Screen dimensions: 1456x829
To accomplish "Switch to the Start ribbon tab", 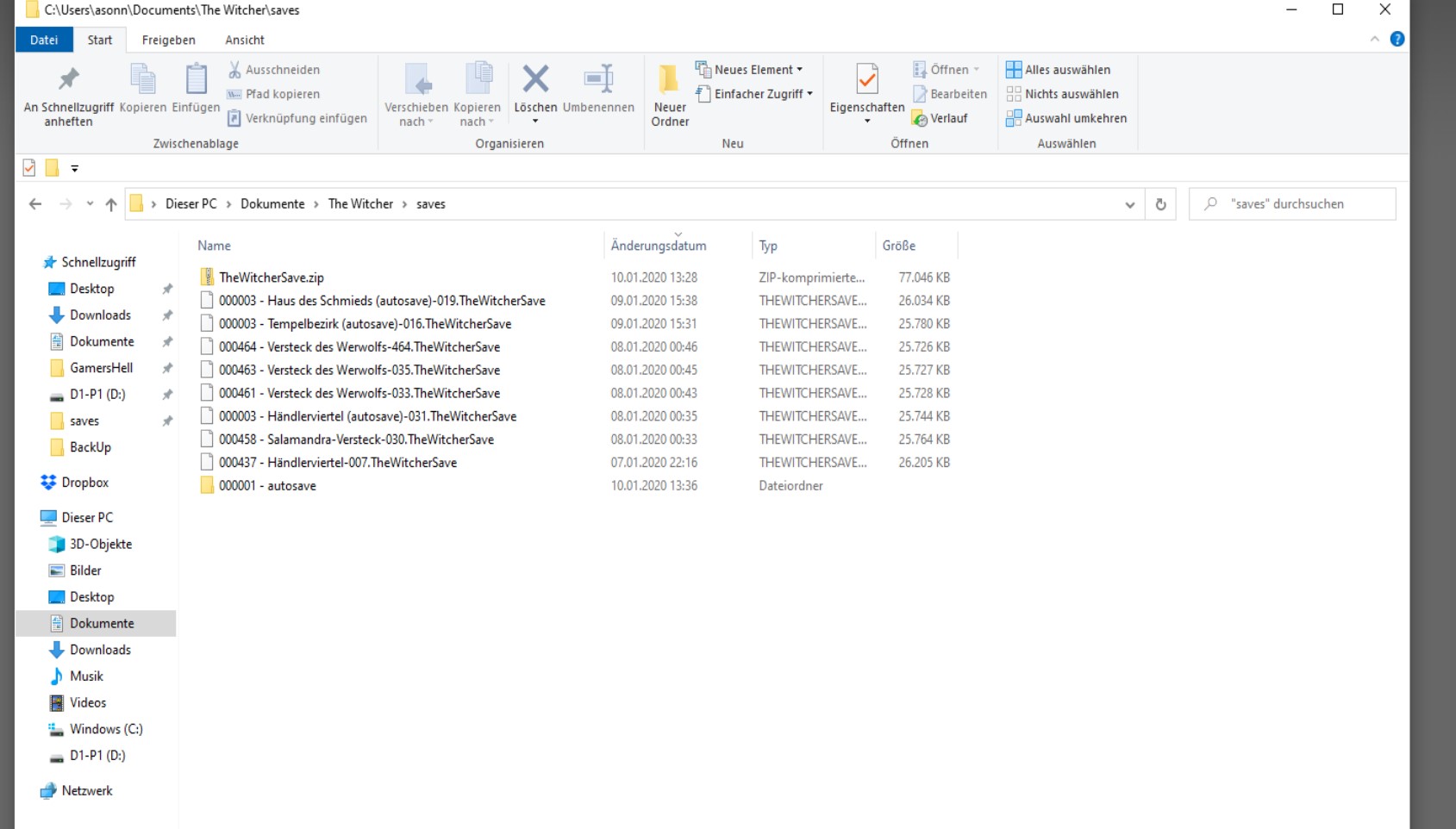I will coord(100,40).
